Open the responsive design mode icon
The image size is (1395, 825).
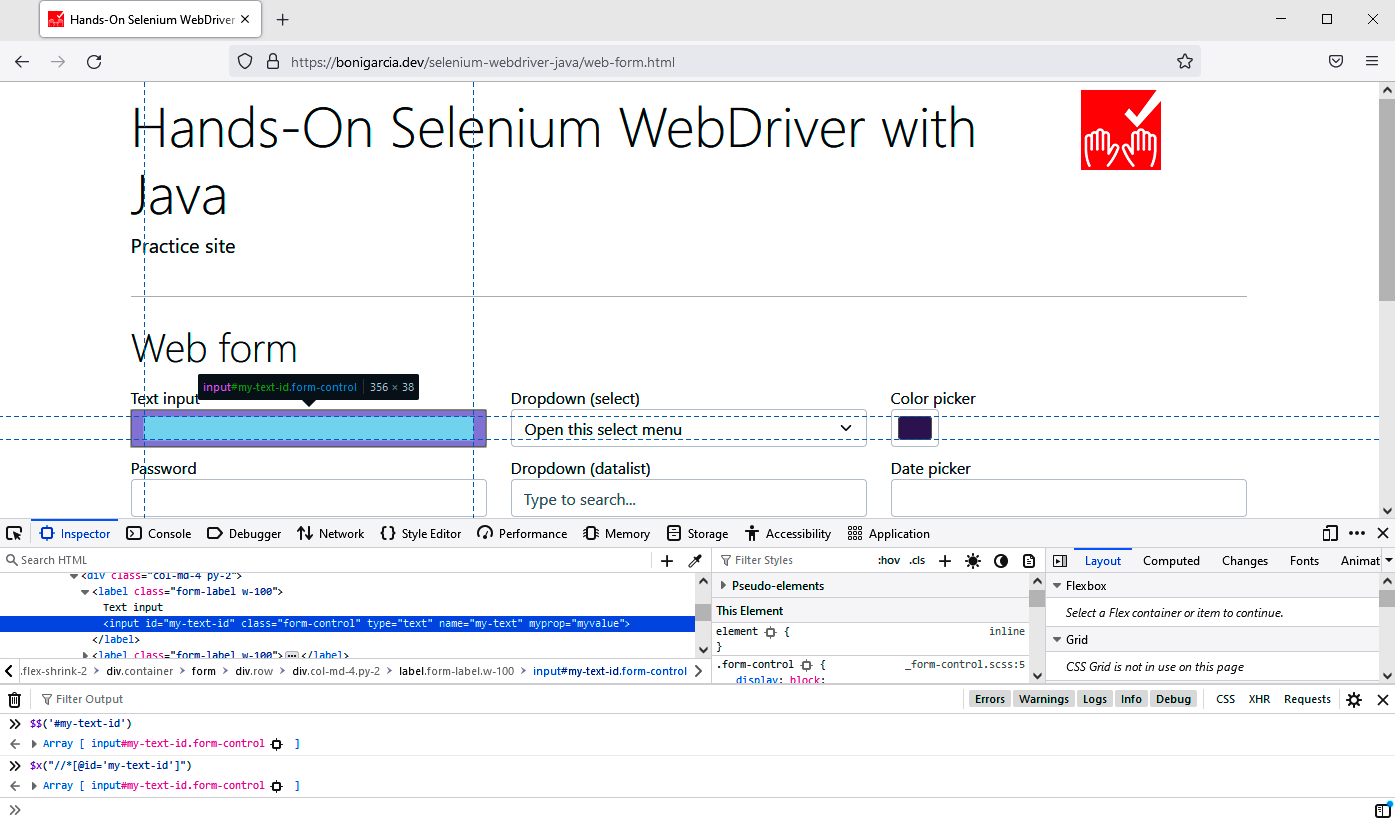(1329, 533)
